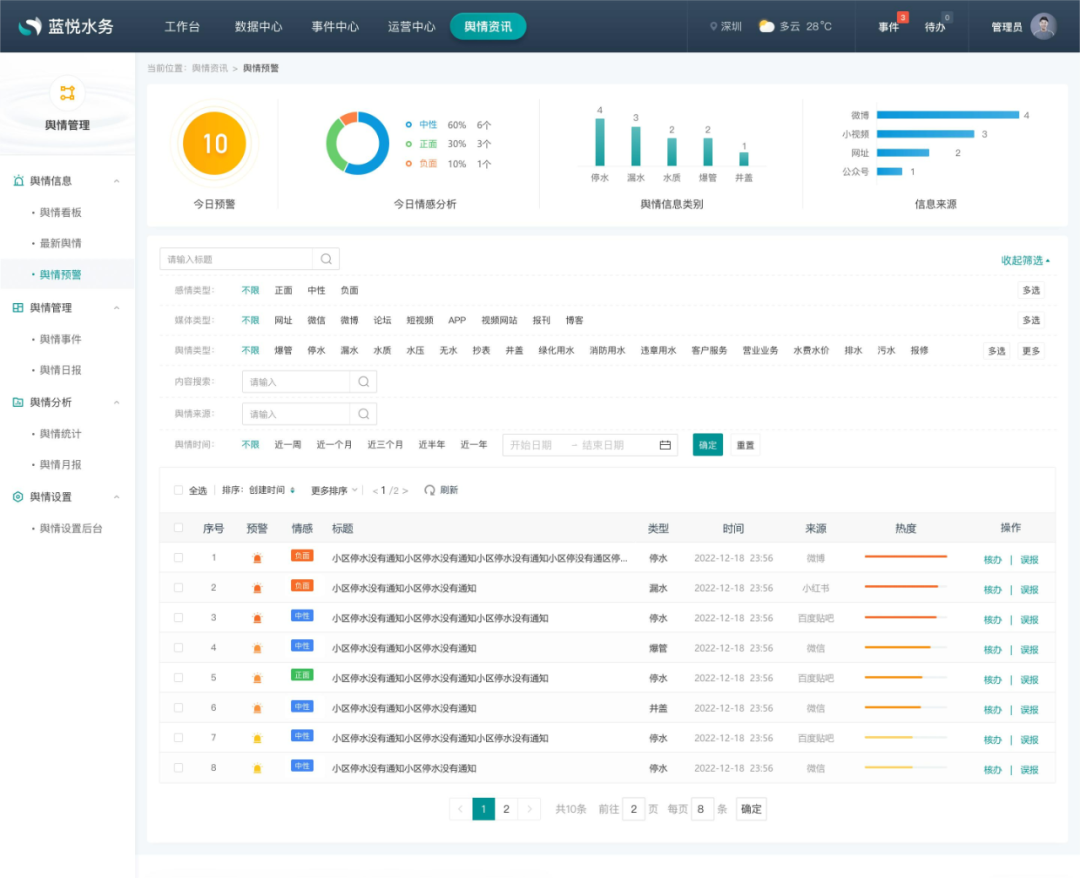Image resolution: width=1080 pixels, height=878 pixels.
Task: Collapse the 舆情信息 sidebar section
Action: click(116, 181)
